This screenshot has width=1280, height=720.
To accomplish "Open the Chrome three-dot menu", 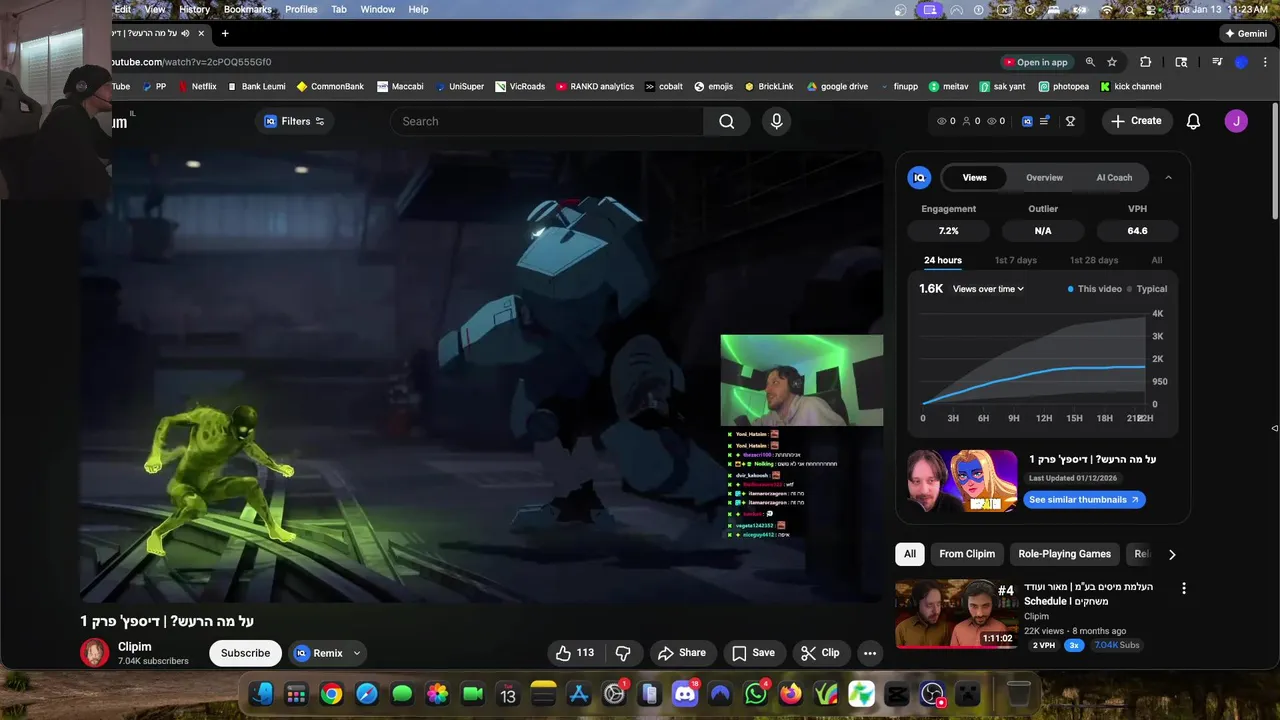I will click(x=1263, y=62).
